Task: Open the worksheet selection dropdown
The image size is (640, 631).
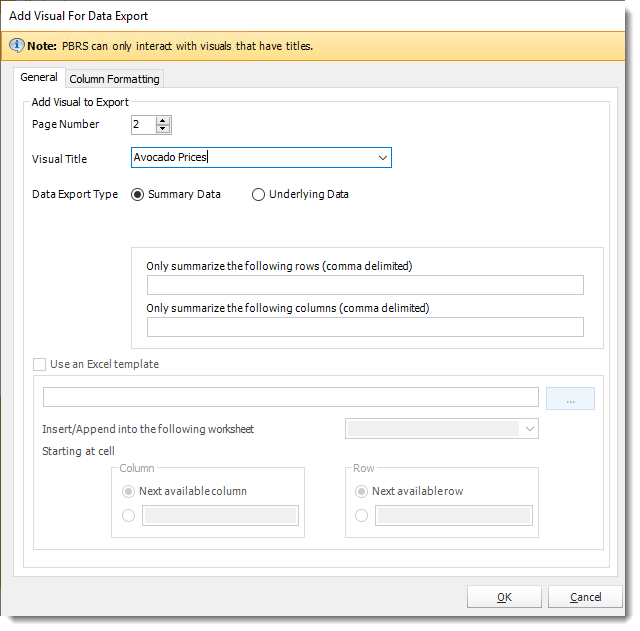Action: point(442,429)
